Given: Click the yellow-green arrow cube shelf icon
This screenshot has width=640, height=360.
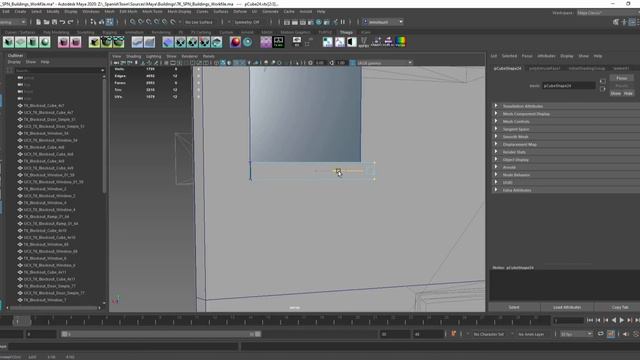Looking at the screenshot, I should click(94, 42).
